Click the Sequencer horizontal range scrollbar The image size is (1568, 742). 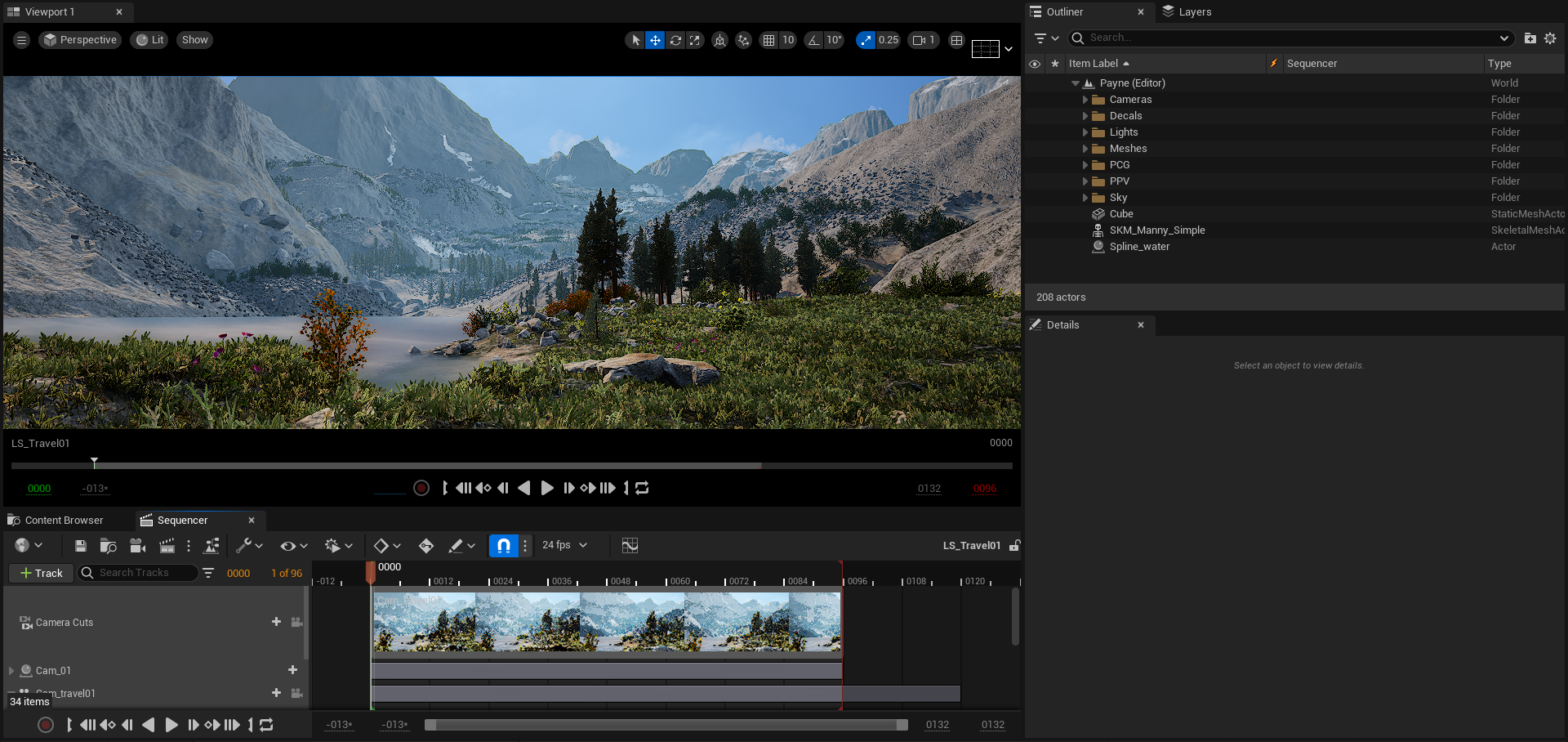click(x=666, y=725)
